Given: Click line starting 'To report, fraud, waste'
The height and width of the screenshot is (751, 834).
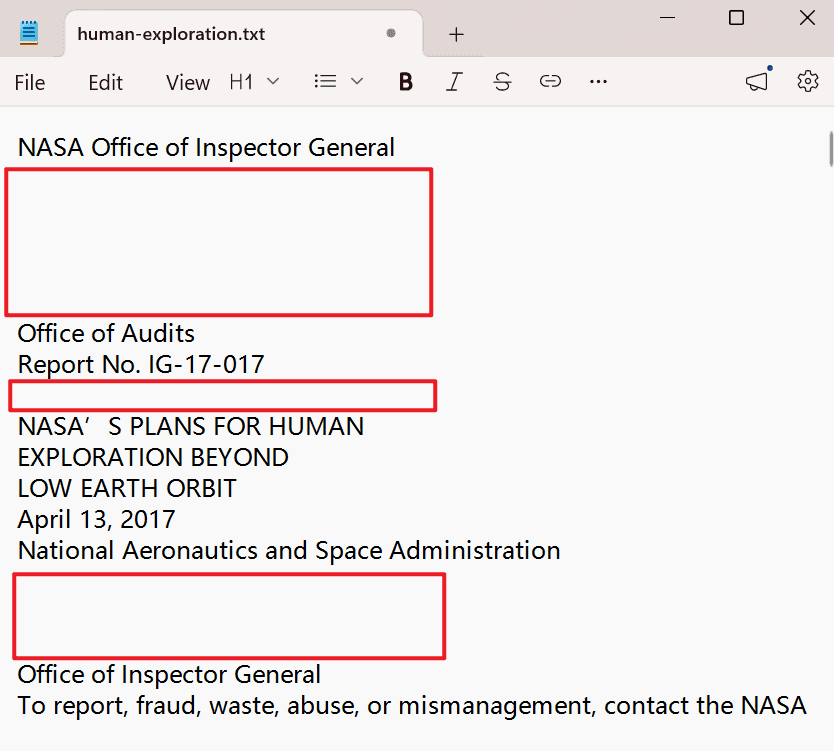Looking at the screenshot, I should pos(412,706).
